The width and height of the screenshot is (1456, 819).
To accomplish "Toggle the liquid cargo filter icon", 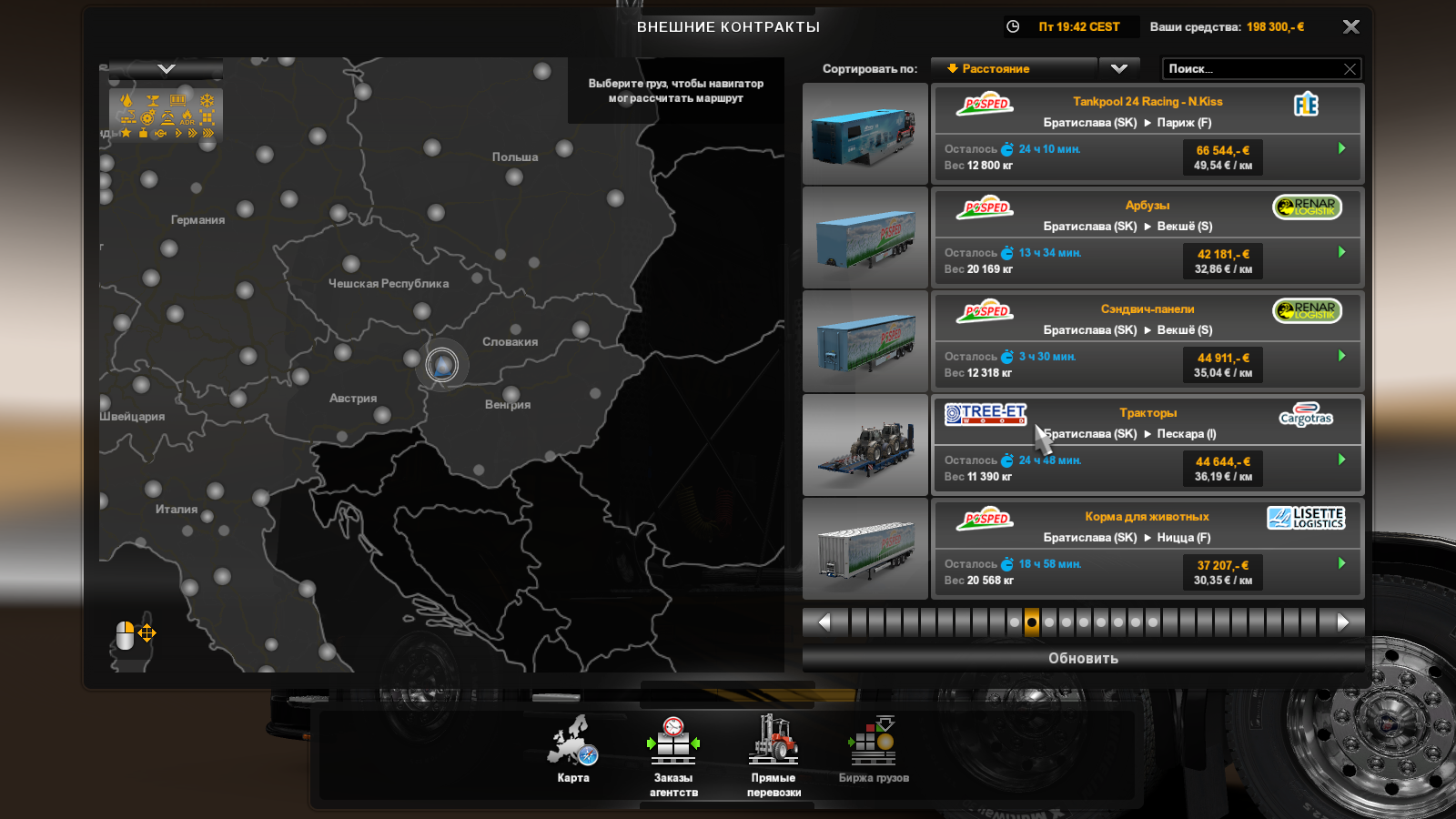I will point(126,100).
